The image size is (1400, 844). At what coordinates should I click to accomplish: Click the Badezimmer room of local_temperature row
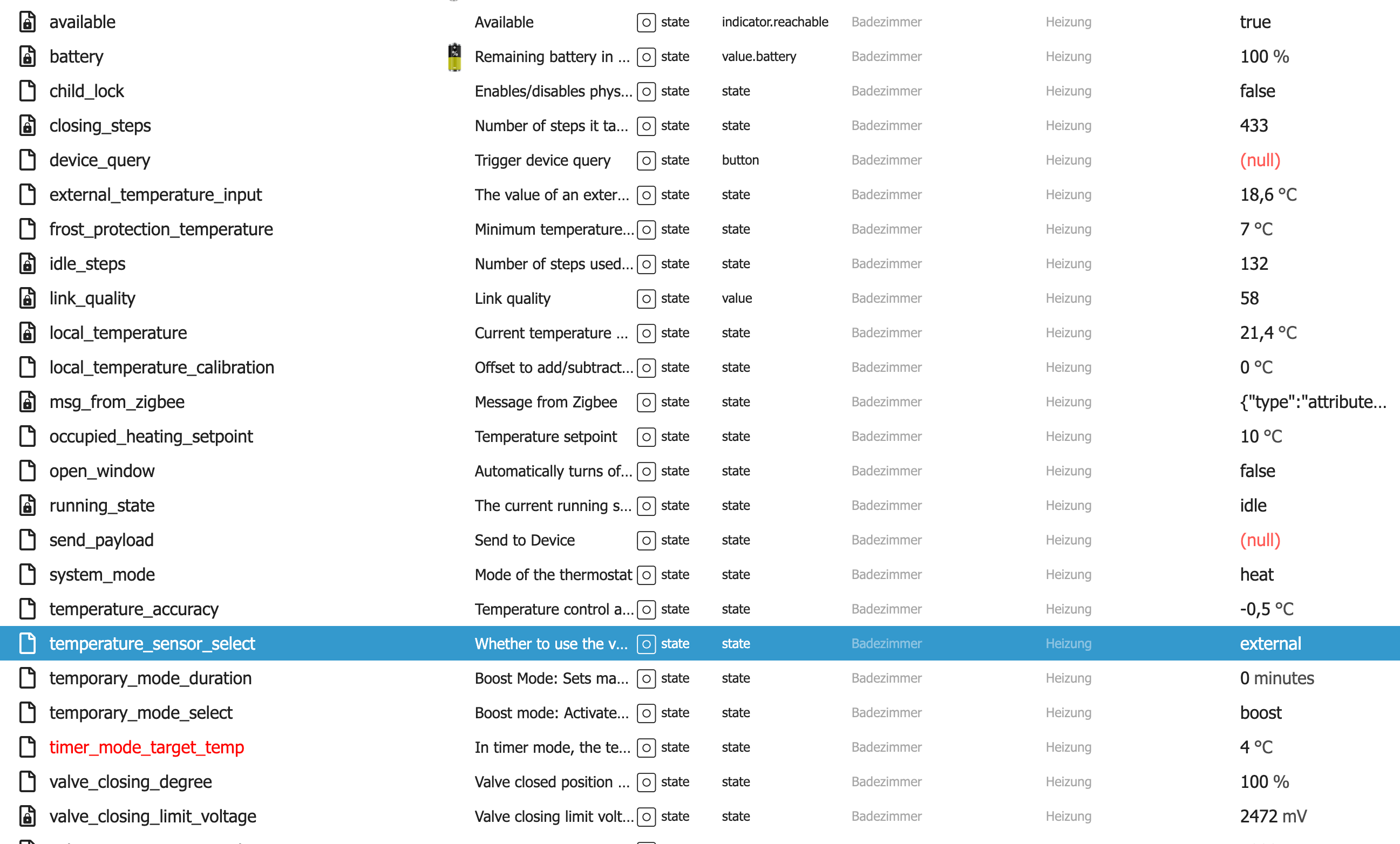[886, 333]
